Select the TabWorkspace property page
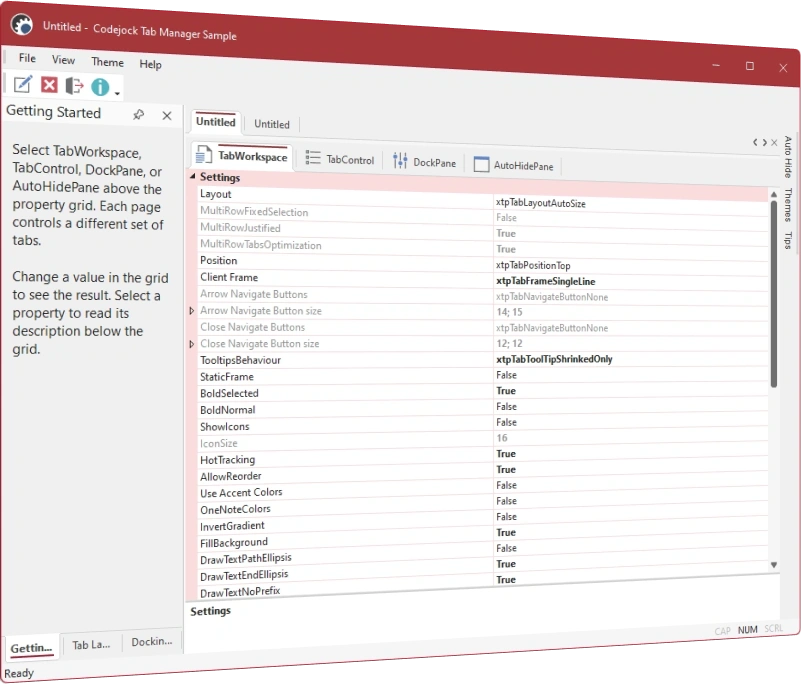 [242, 156]
